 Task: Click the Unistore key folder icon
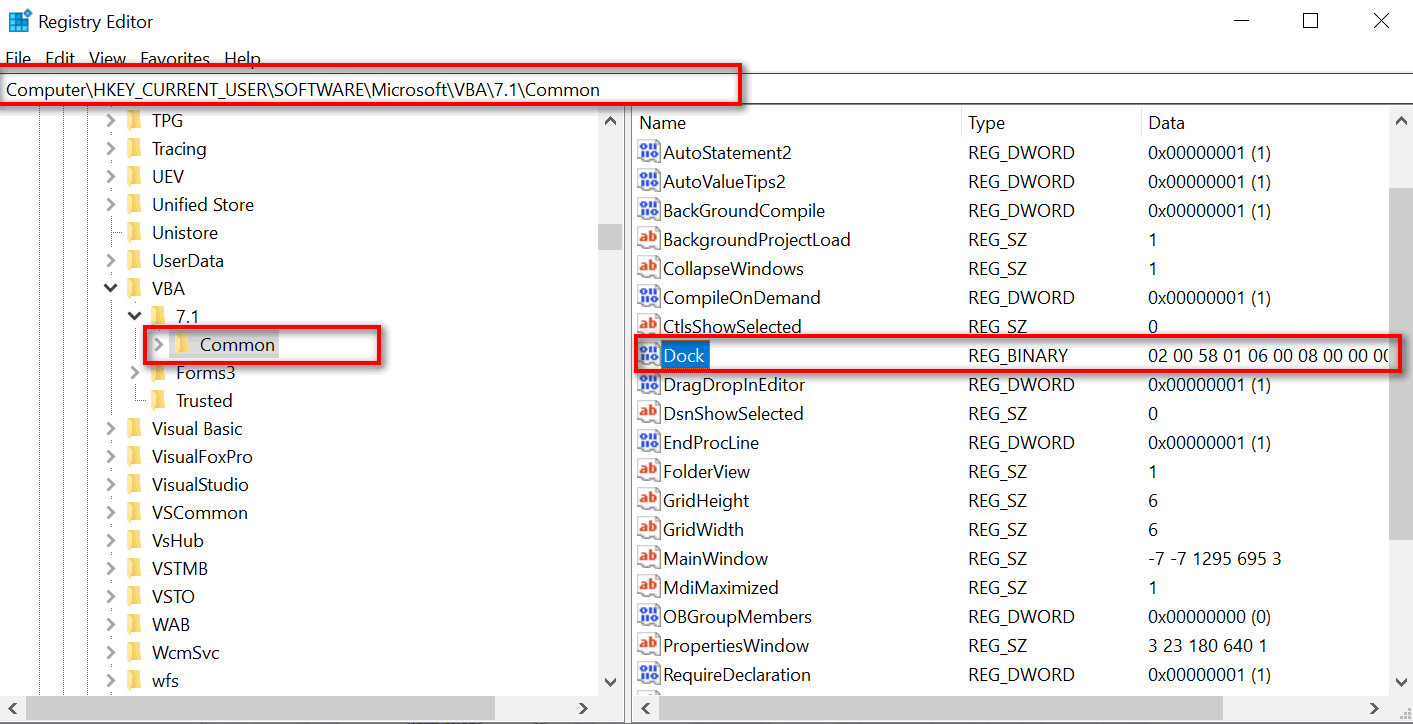pos(135,233)
